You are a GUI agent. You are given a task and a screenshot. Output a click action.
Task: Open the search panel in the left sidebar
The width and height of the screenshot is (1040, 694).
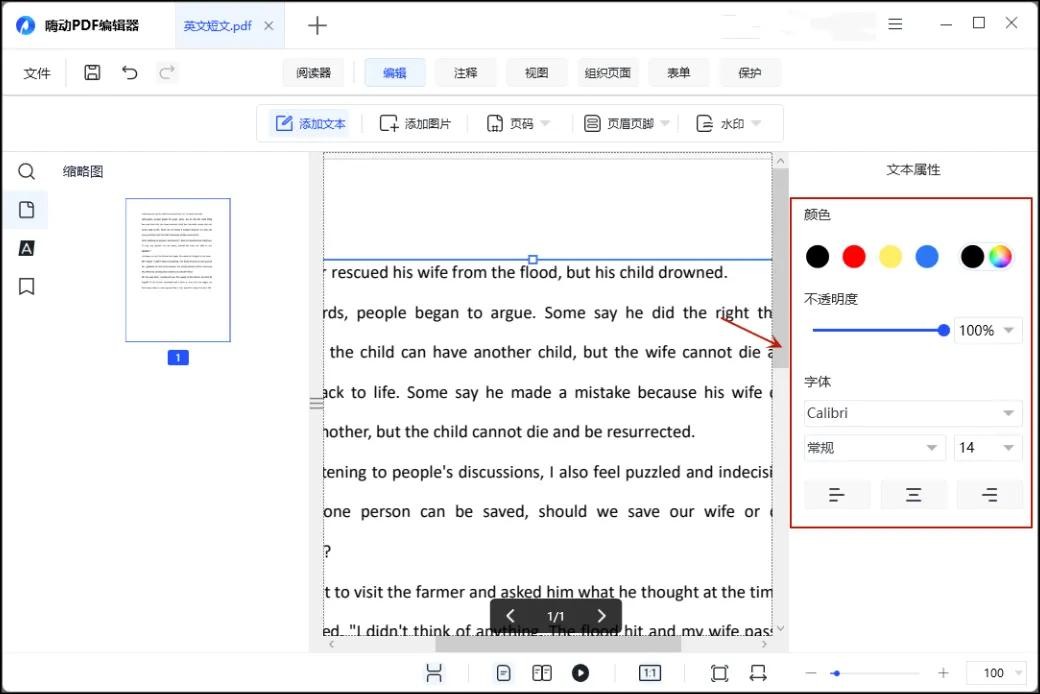(x=27, y=172)
